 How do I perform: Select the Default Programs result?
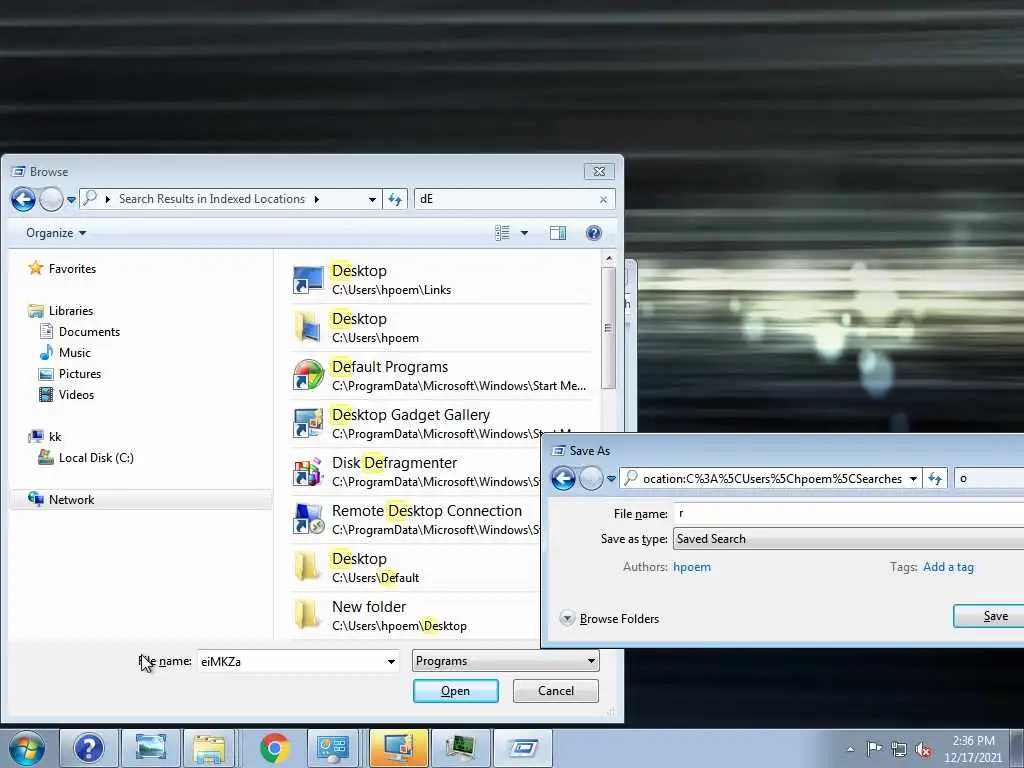coord(441,376)
